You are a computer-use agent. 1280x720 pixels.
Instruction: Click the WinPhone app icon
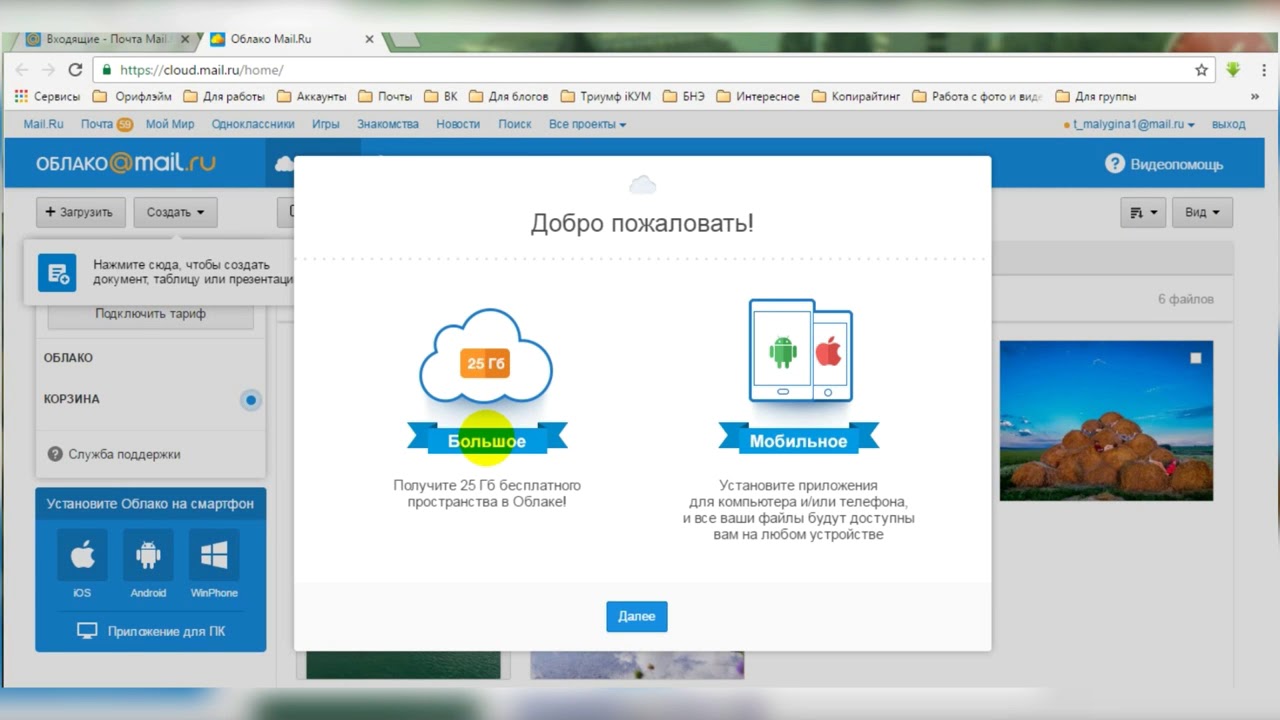coord(214,556)
